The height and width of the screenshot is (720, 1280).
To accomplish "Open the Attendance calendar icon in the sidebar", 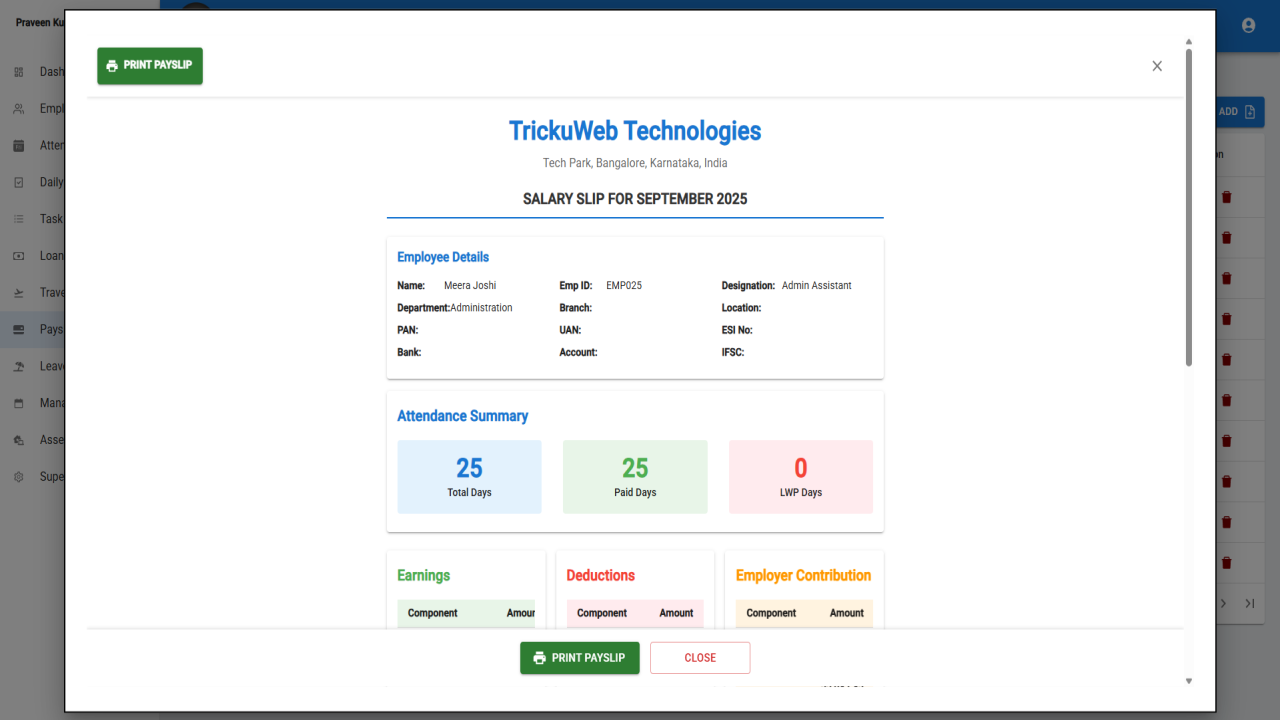I will [18, 146].
